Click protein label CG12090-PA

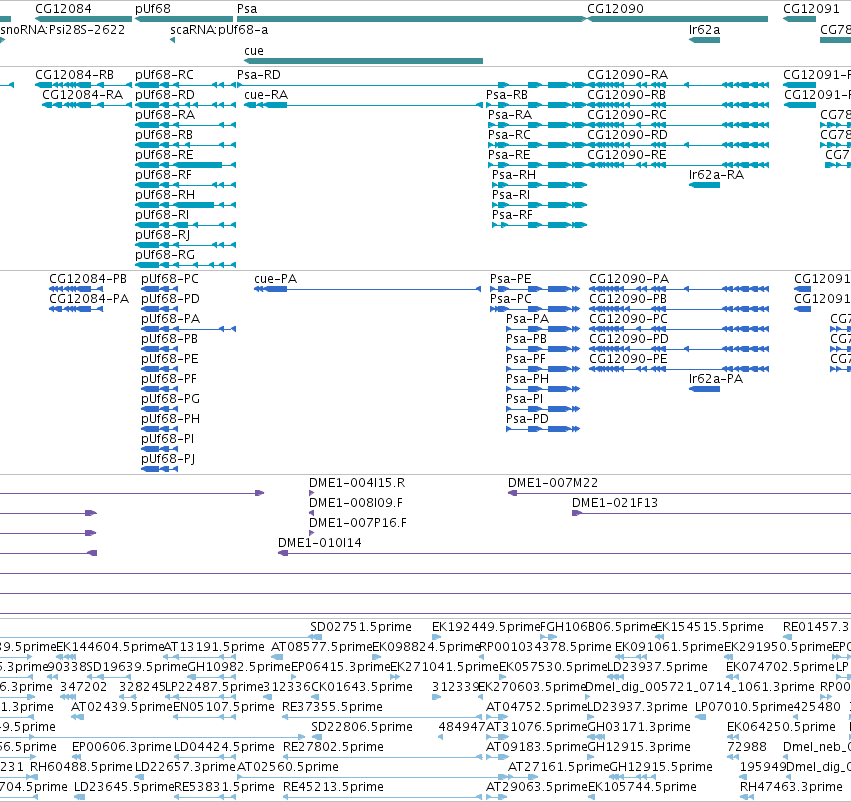point(629,278)
